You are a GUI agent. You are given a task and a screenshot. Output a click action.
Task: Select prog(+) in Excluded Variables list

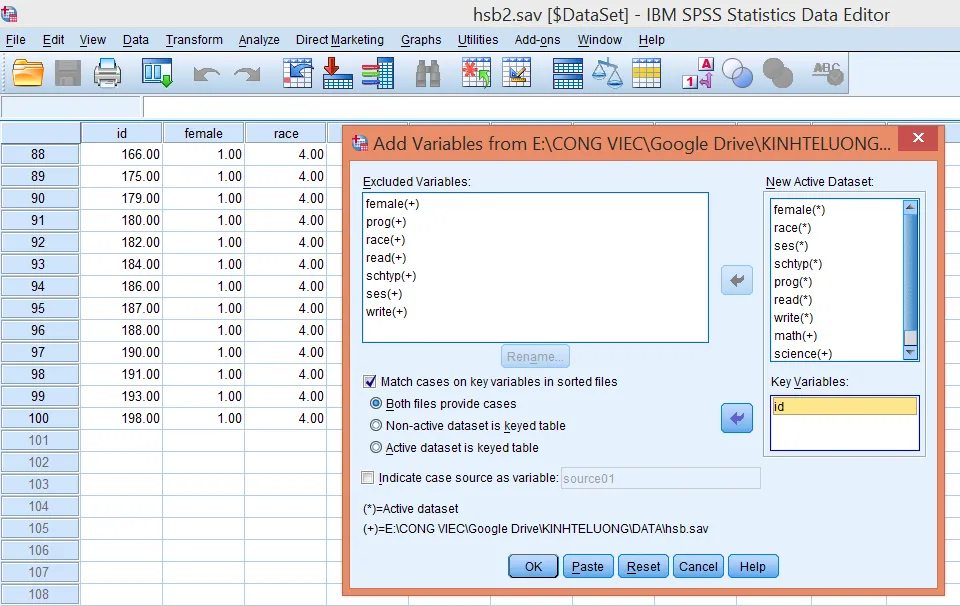click(386, 222)
